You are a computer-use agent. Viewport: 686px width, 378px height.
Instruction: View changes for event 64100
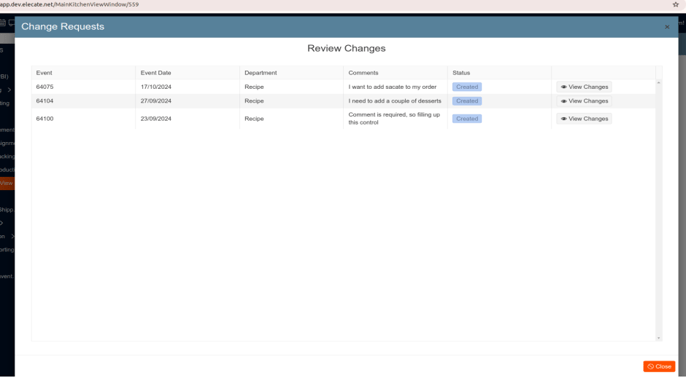click(x=584, y=119)
